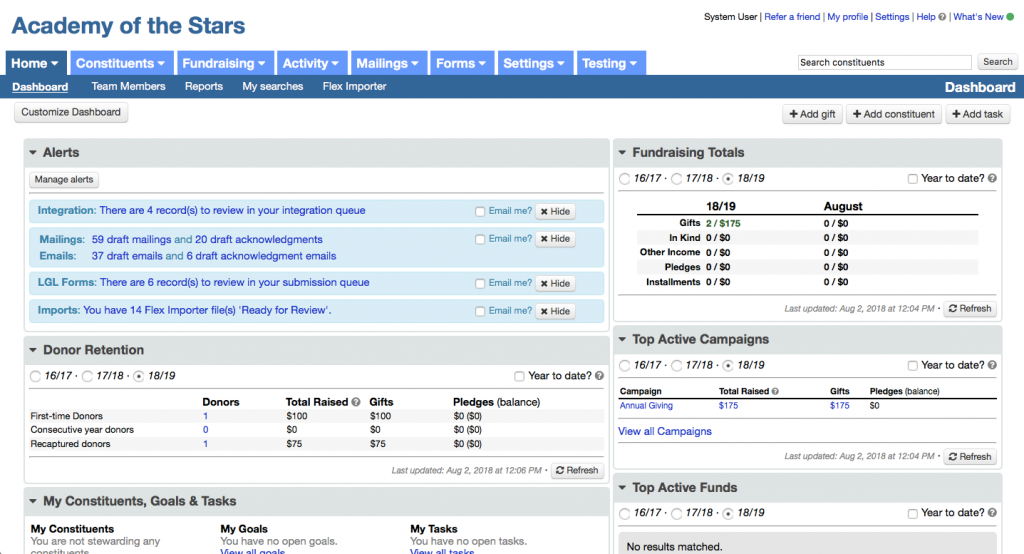Screen dimensions: 1024x554
Task: Switch to Team Members tab
Action: tap(128, 86)
